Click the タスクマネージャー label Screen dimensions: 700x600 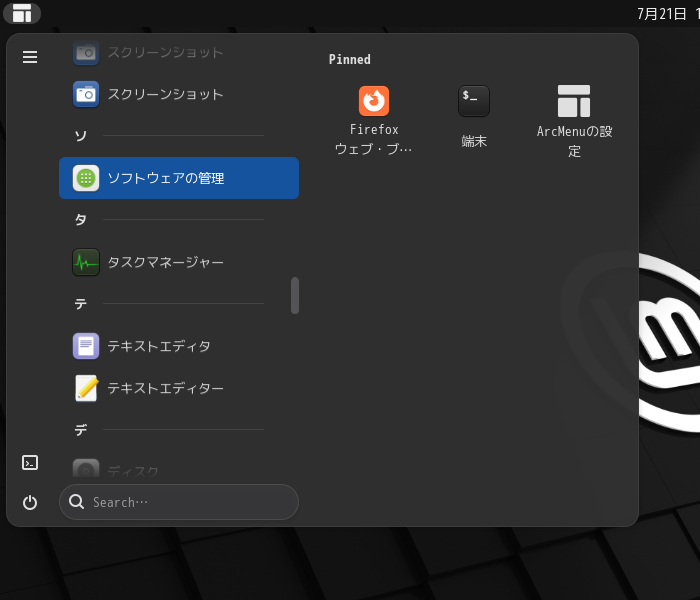pos(166,262)
